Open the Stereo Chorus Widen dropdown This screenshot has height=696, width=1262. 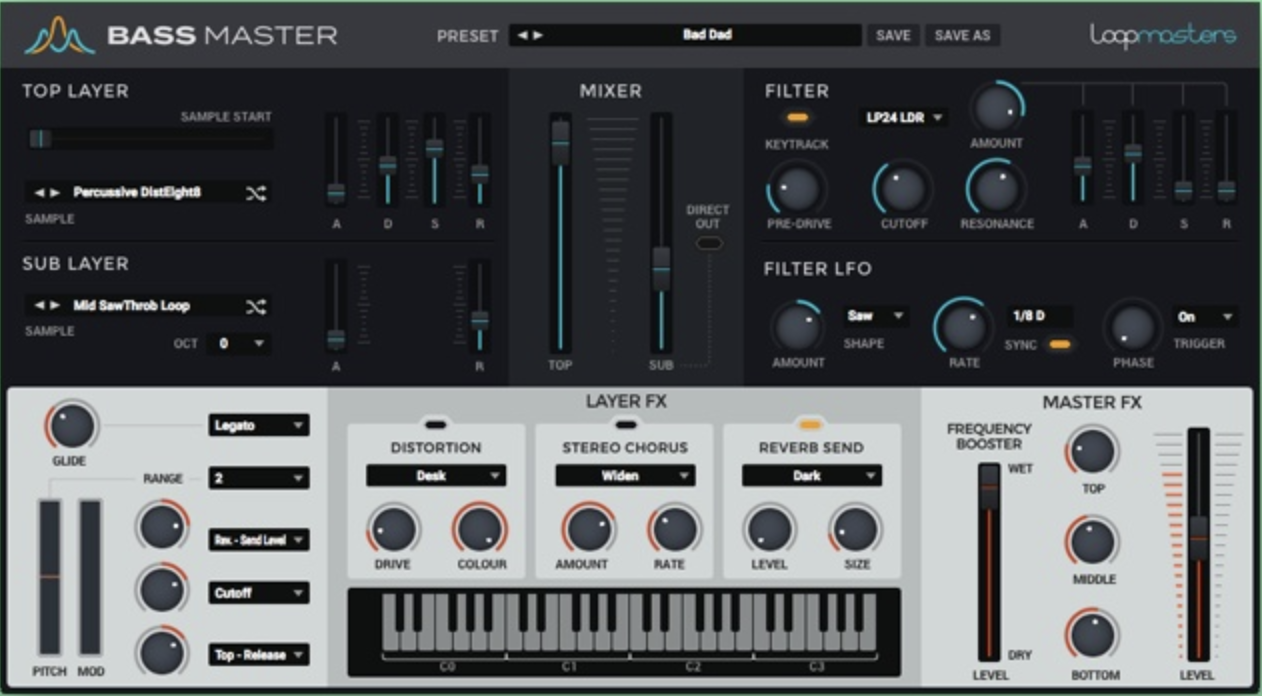point(625,476)
